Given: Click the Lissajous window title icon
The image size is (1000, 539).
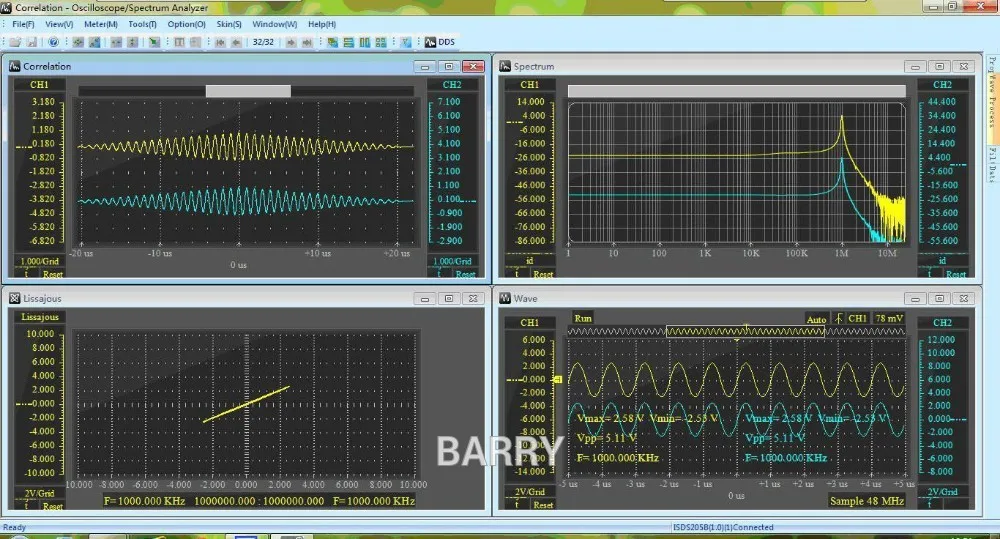Looking at the screenshot, I should coord(15,298).
